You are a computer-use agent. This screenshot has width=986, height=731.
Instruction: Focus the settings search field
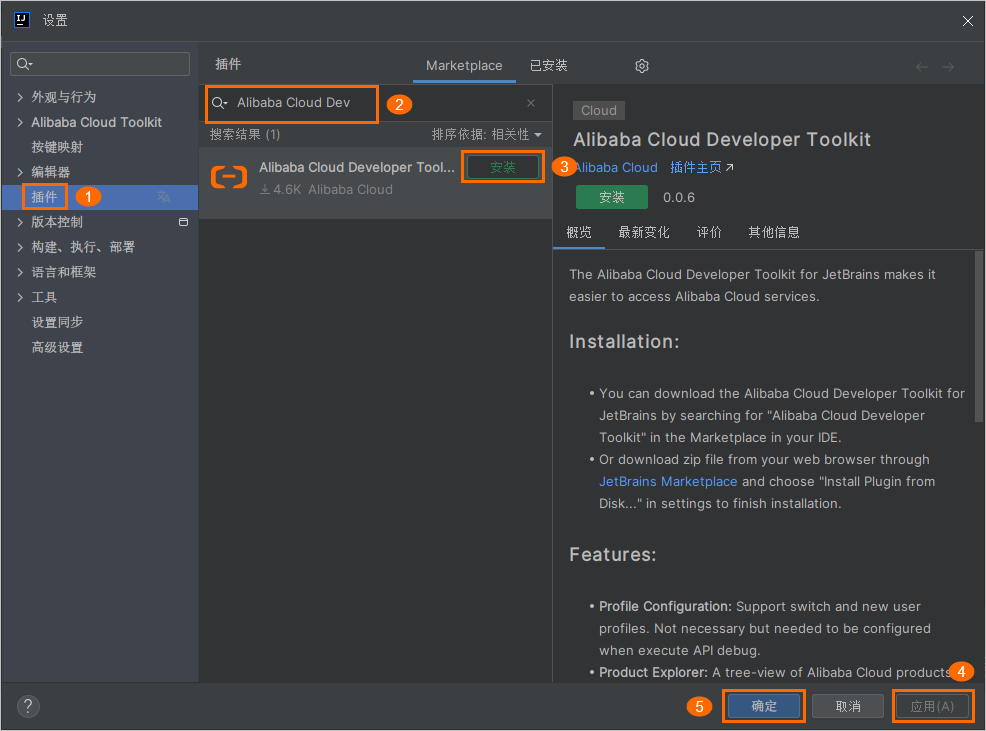coord(100,64)
